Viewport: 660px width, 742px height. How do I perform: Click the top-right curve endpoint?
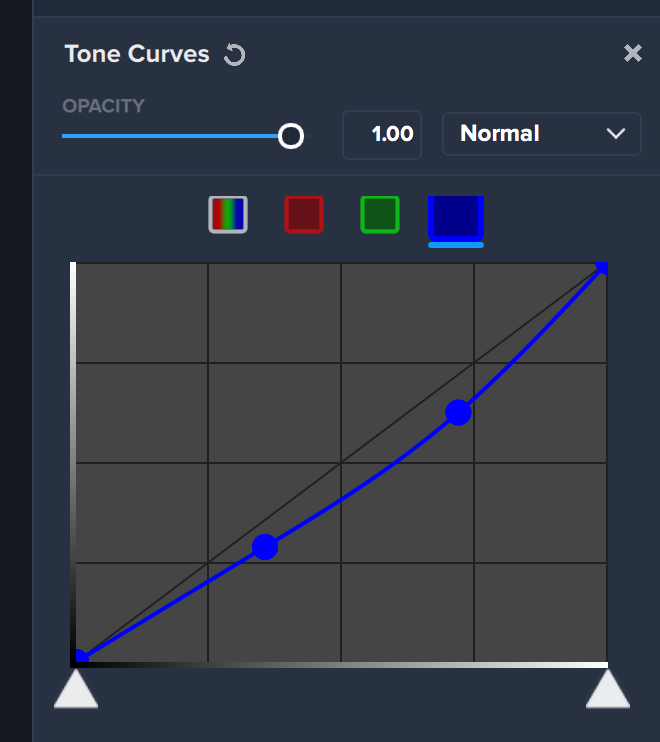pos(602,268)
